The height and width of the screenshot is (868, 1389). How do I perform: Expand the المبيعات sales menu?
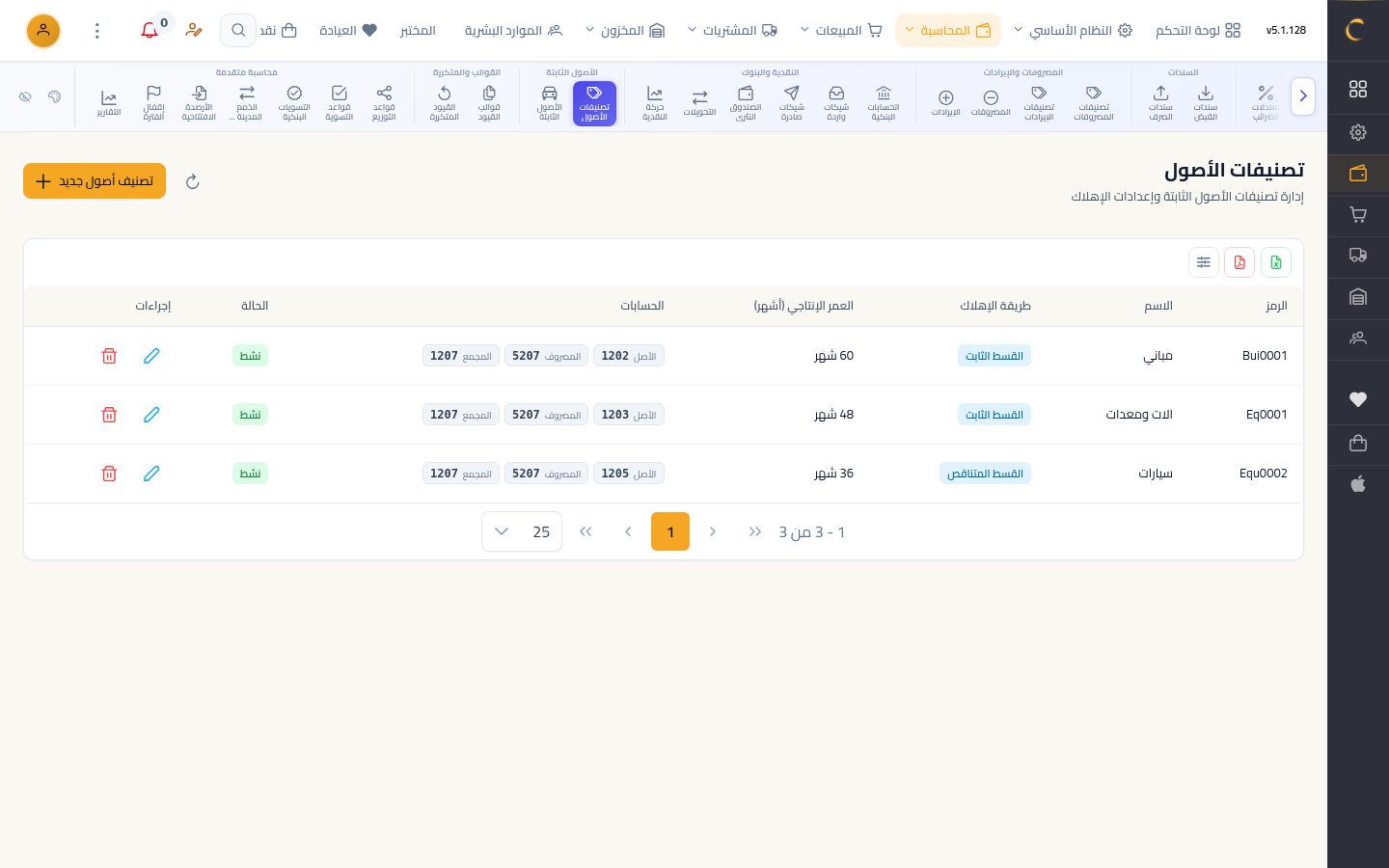tap(841, 31)
